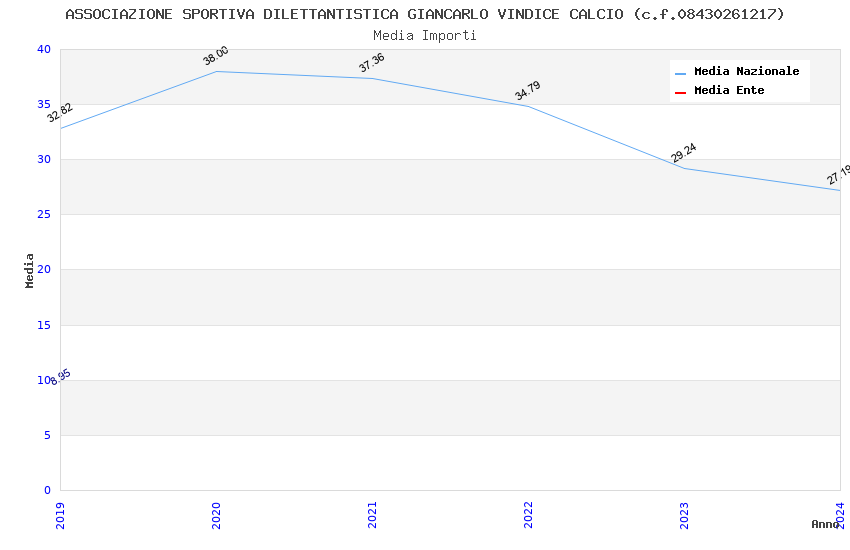Click the 34.79 data point label
The image size is (850, 550).
click(x=528, y=91)
